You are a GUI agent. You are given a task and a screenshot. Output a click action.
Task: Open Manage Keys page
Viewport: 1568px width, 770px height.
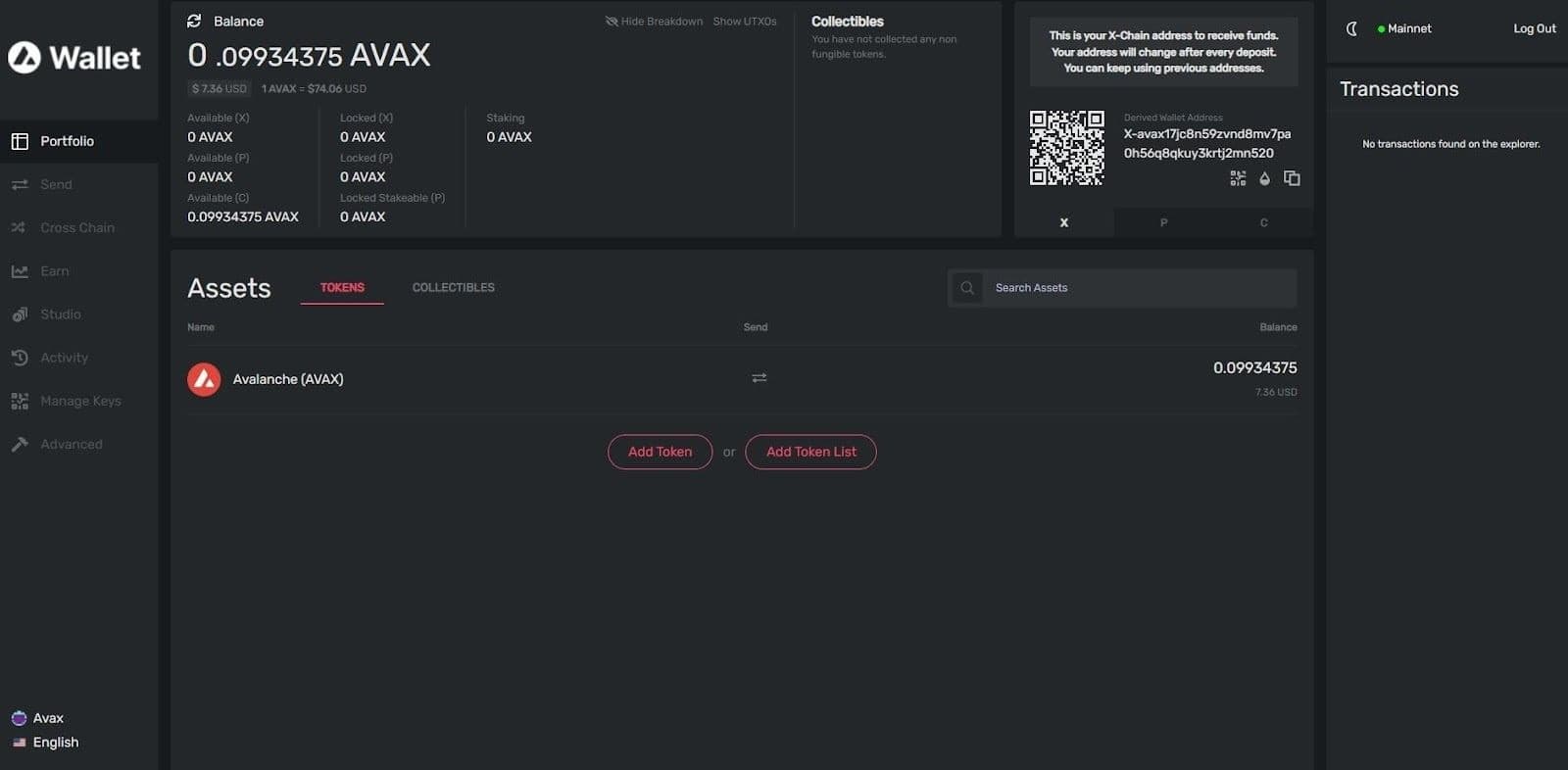click(x=78, y=401)
